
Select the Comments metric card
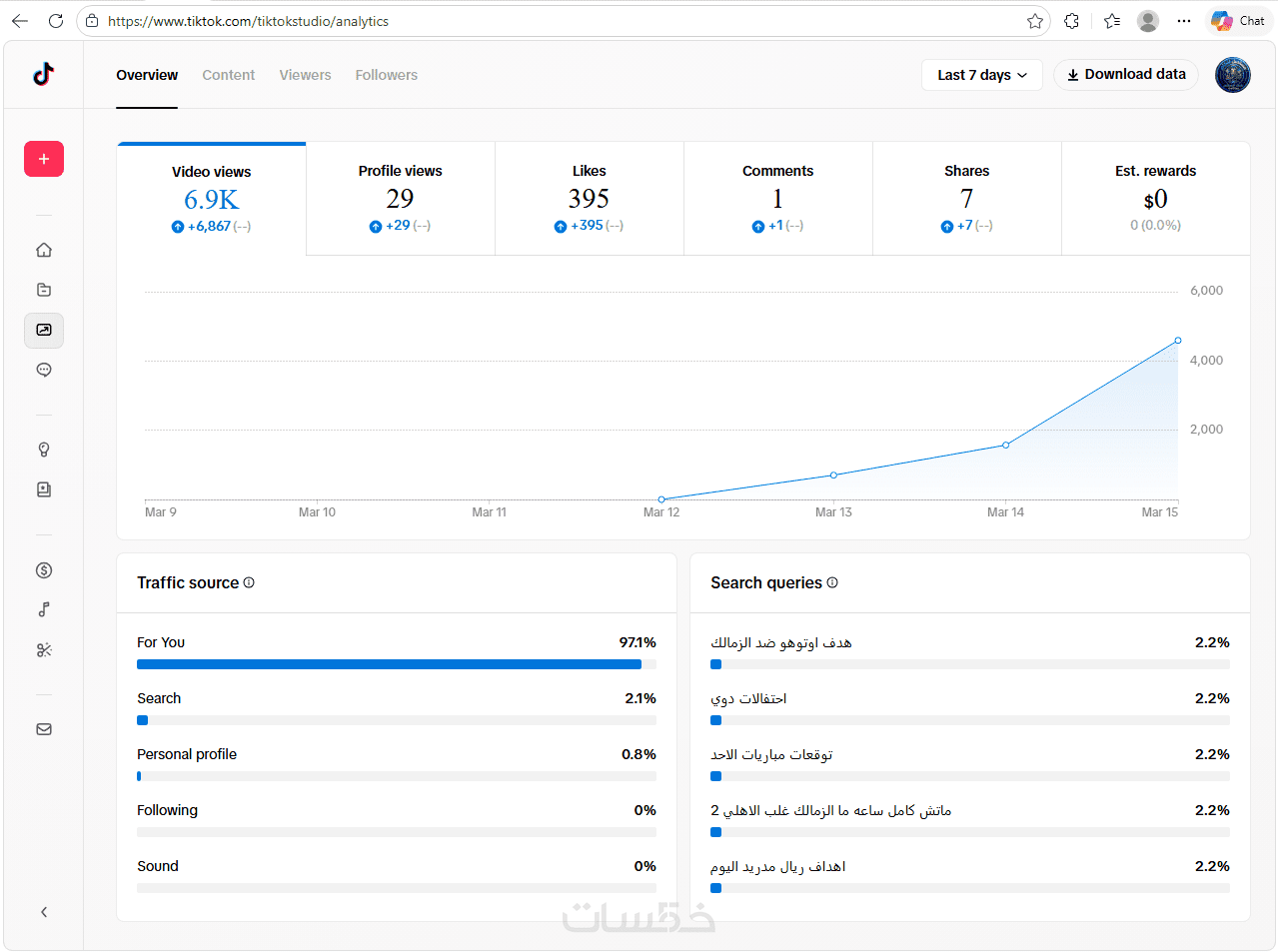[x=778, y=199]
